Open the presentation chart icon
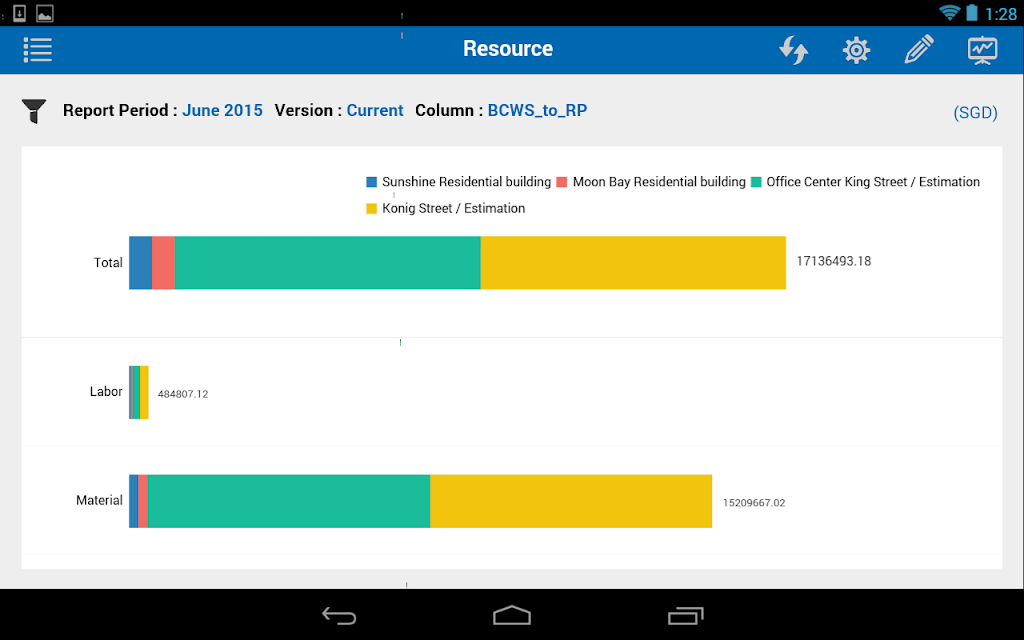1024x640 pixels. (x=982, y=50)
